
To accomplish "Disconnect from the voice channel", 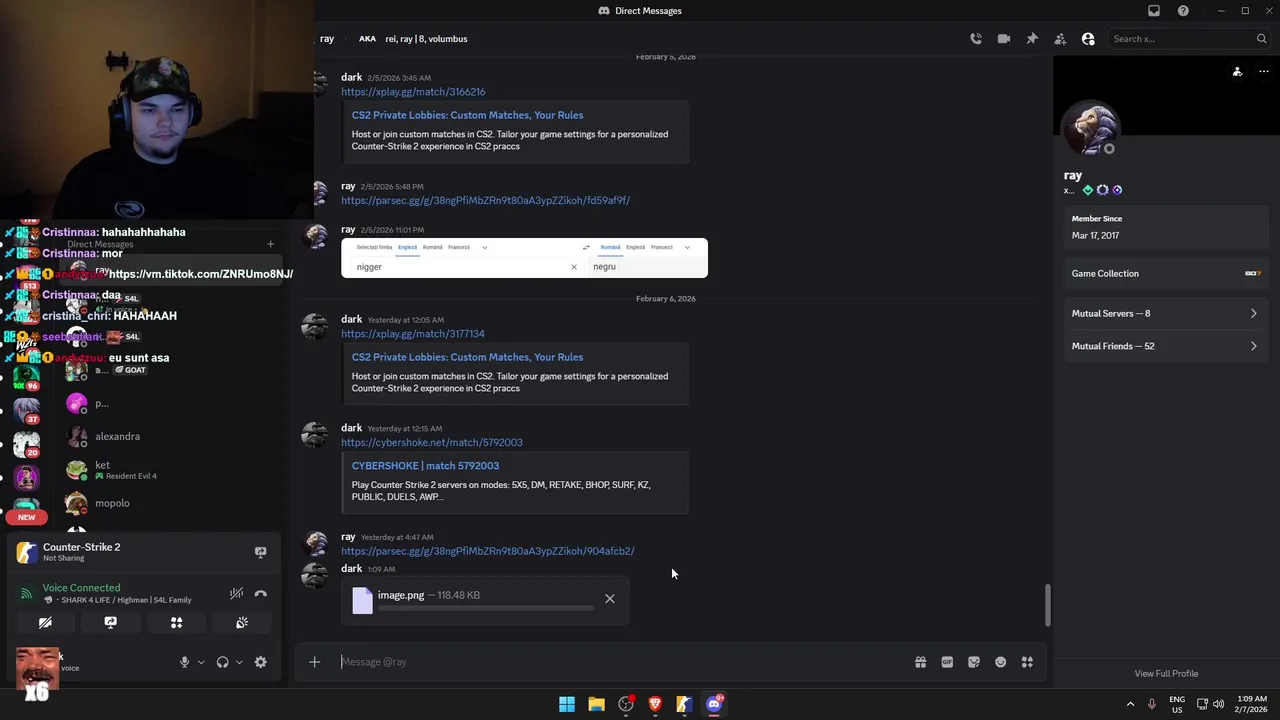I will (x=261, y=594).
